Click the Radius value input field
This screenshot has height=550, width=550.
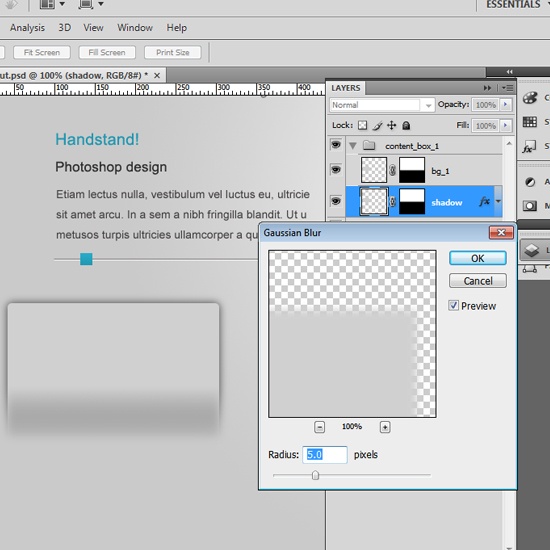tap(325, 455)
